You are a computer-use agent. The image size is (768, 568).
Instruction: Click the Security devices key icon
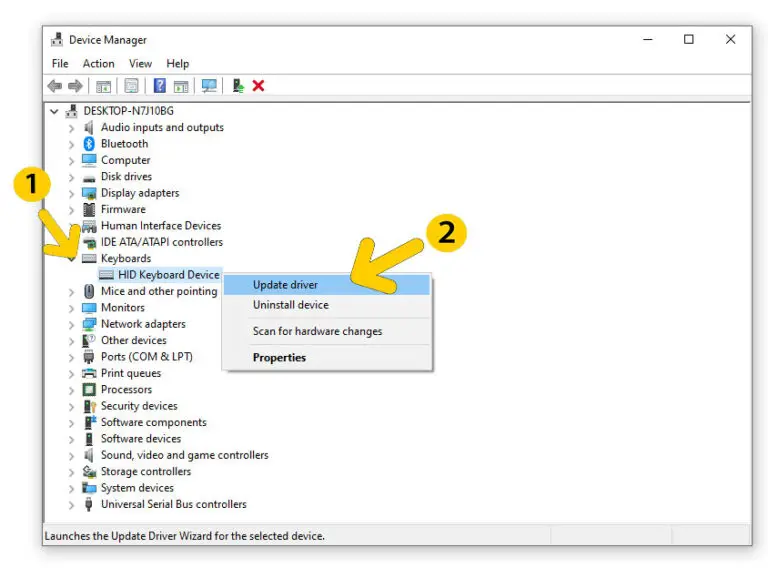(x=90, y=406)
